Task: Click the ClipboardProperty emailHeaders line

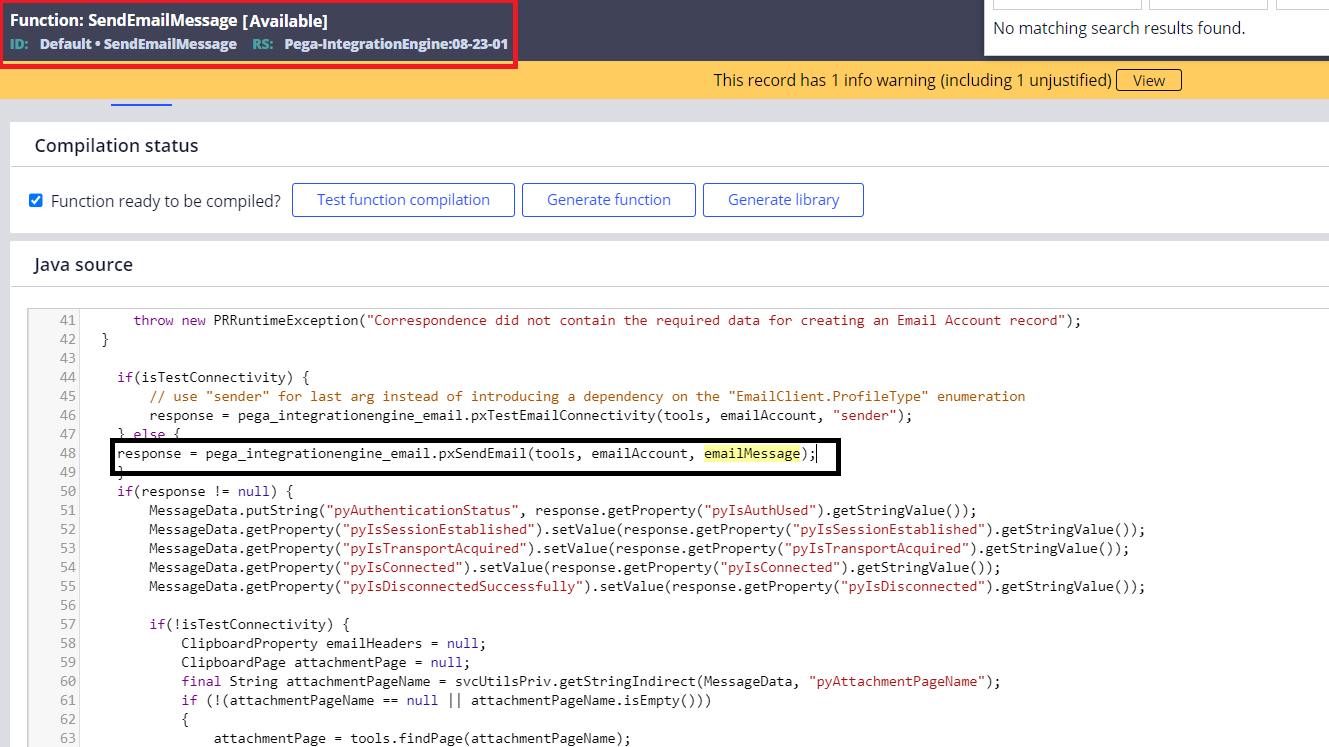Action: [x=333, y=643]
